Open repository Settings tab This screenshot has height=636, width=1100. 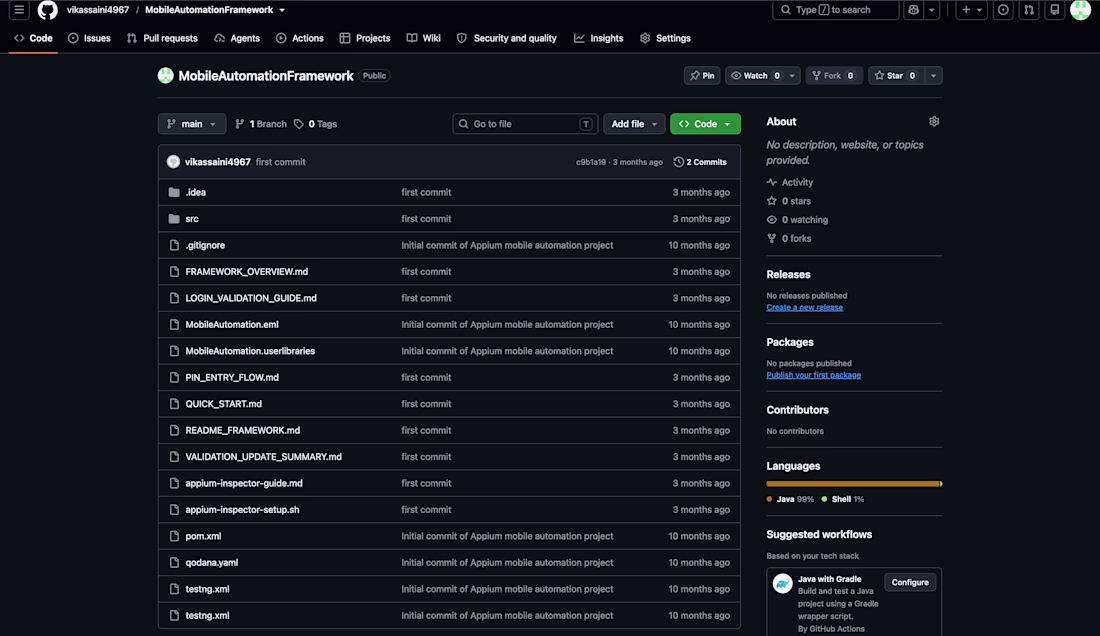[665, 39]
